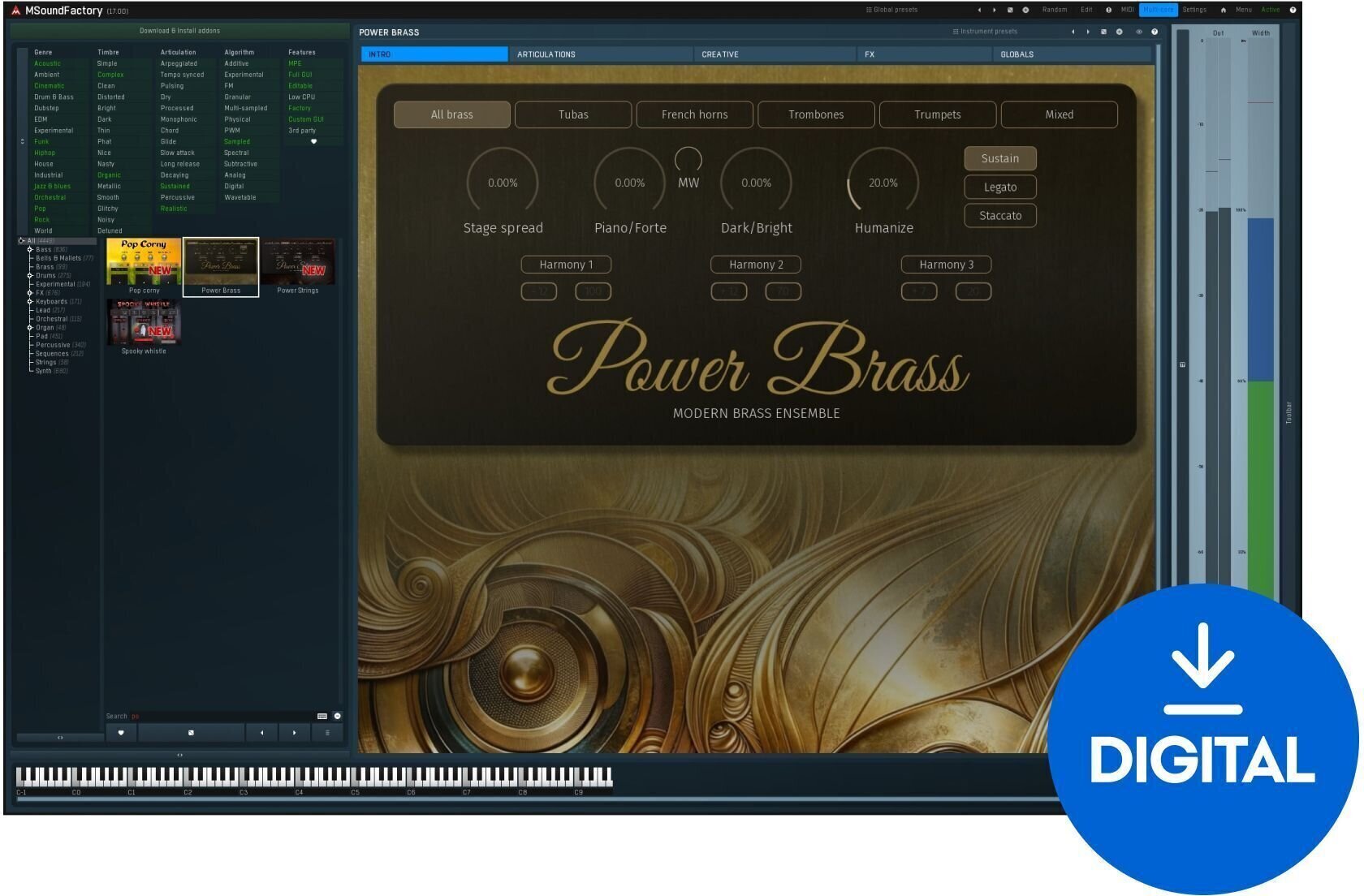Open the on-screen keyboard icon next to search

324,716
